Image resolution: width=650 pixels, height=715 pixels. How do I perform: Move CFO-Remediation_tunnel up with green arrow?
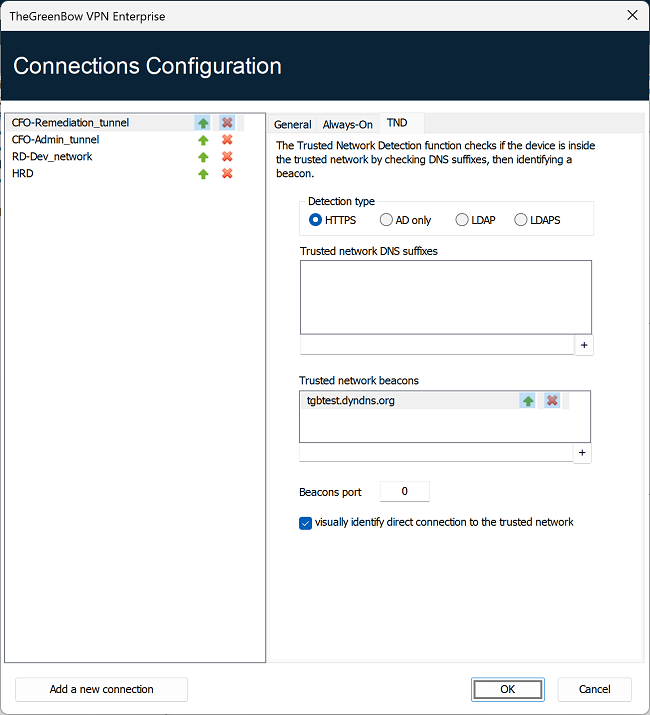point(203,123)
